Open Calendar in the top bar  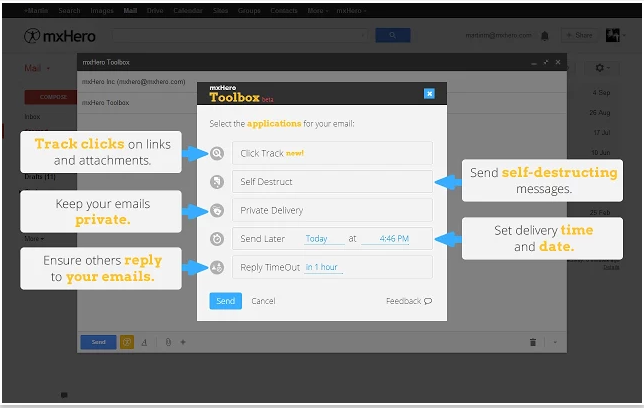pos(188,11)
